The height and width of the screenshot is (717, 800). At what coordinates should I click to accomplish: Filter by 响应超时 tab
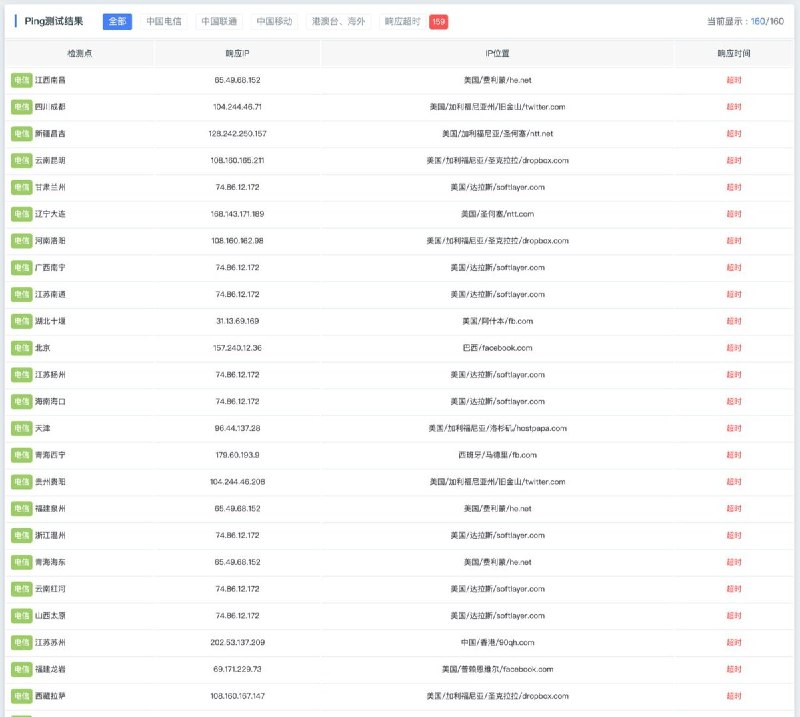402,21
